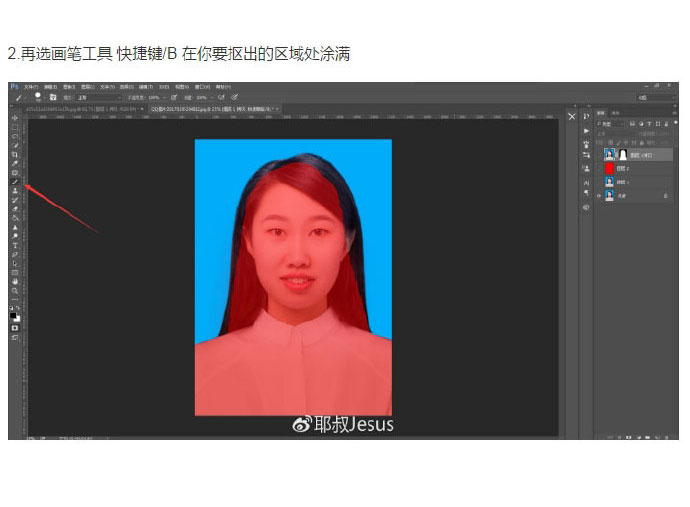Open the 窗口 (Window) menu
The height and width of the screenshot is (507, 690).
[x=202, y=87]
